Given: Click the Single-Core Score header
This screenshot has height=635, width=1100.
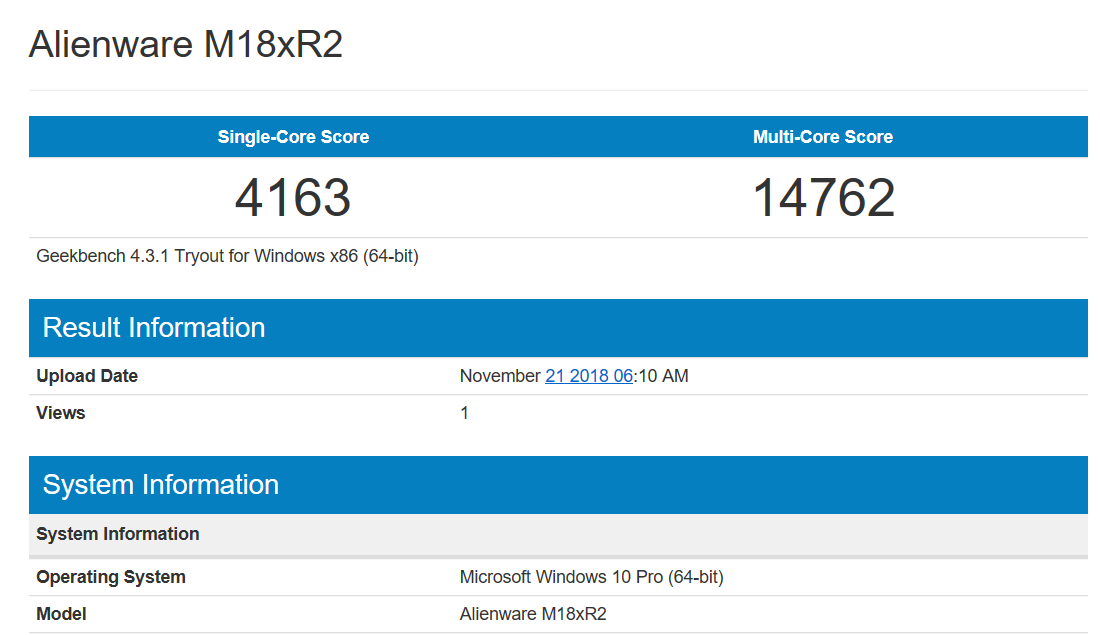Looking at the screenshot, I should [293, 137].
